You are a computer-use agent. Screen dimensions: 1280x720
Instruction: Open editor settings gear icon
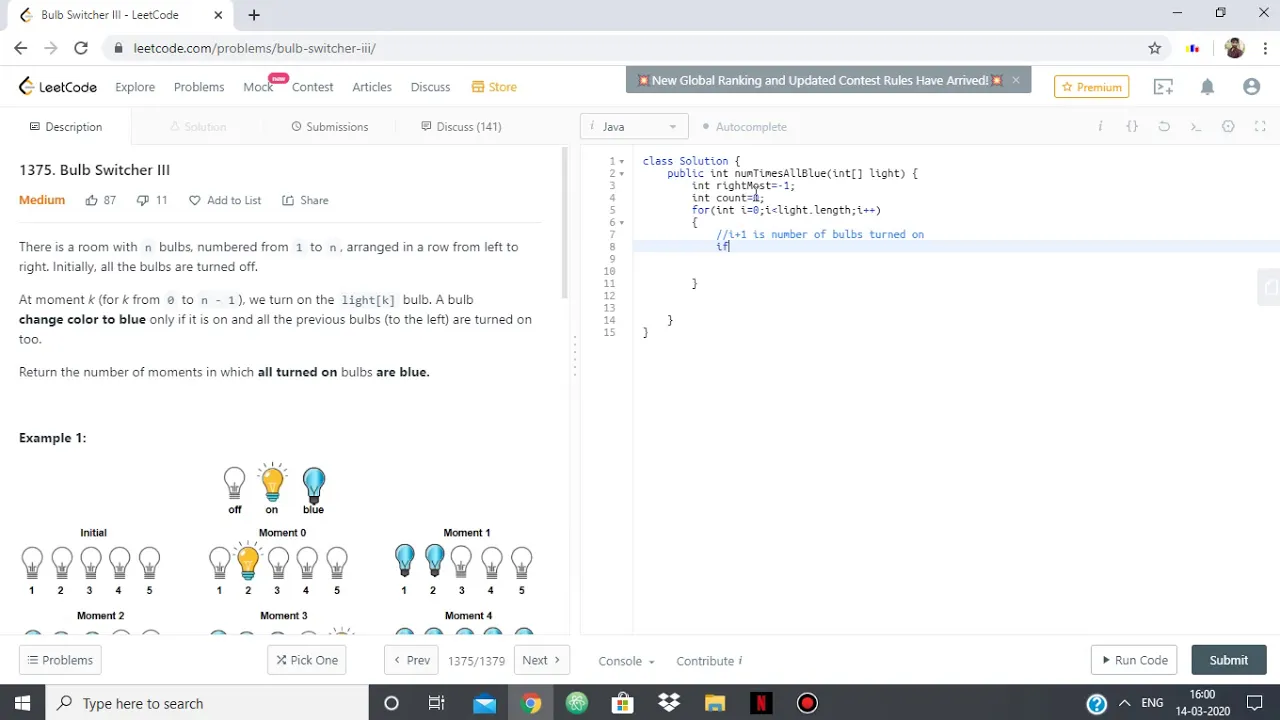[1228, 126]
